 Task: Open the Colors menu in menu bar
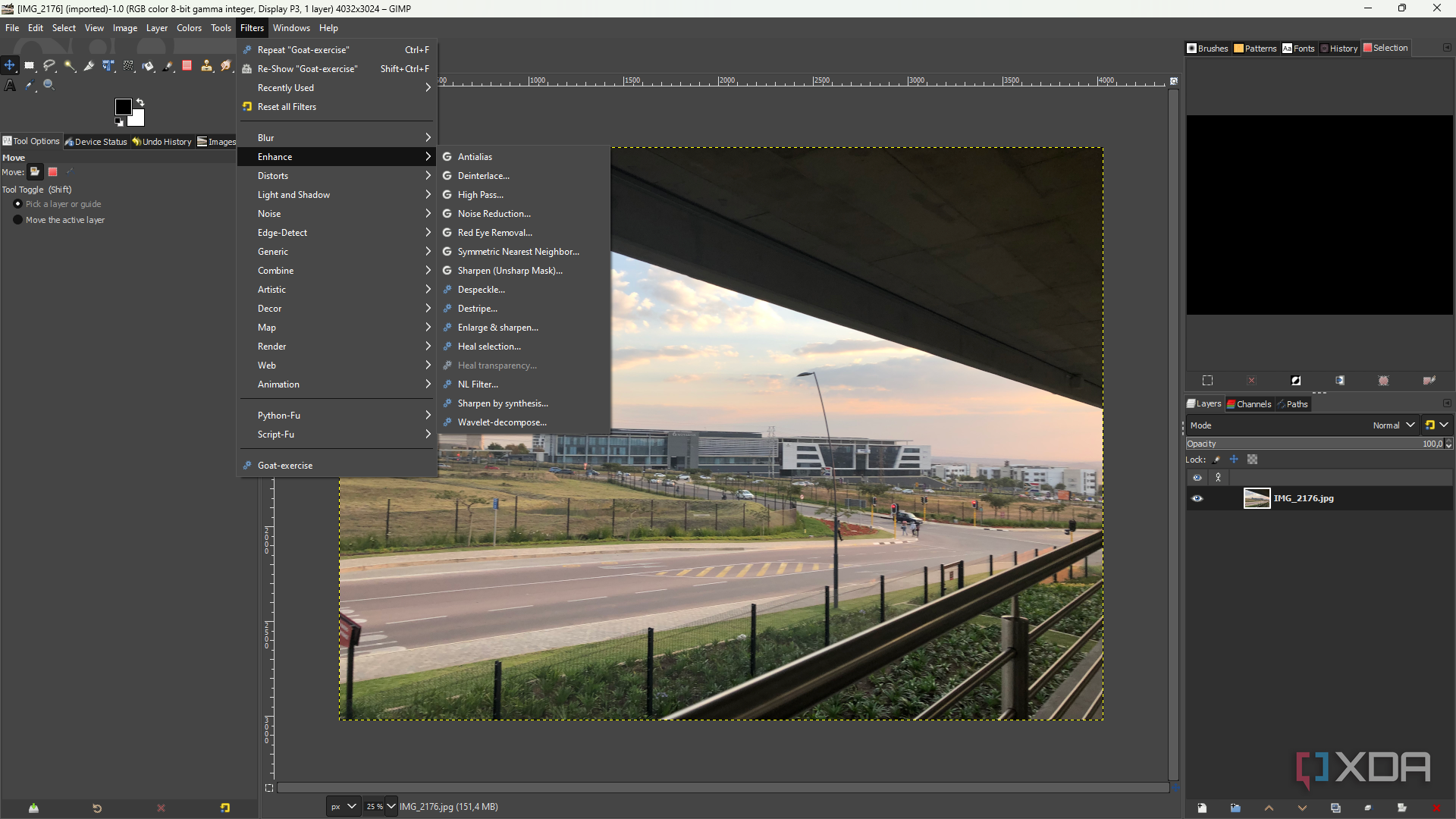189,28
